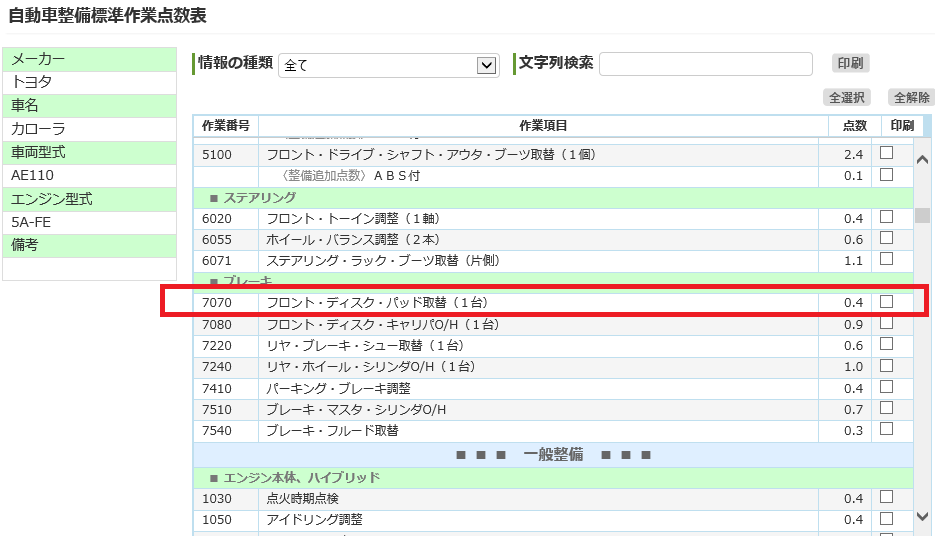
Task: Click the 1.1 points value for row 6071
Action: [853, 261]
